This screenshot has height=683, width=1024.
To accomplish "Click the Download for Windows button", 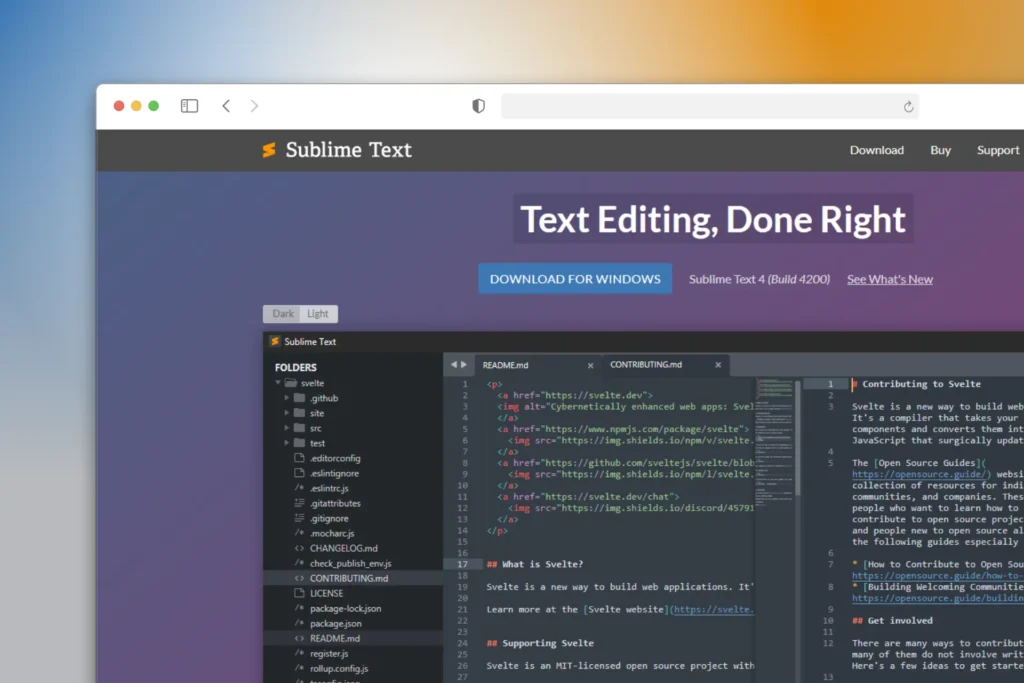I will pos(575,279).
